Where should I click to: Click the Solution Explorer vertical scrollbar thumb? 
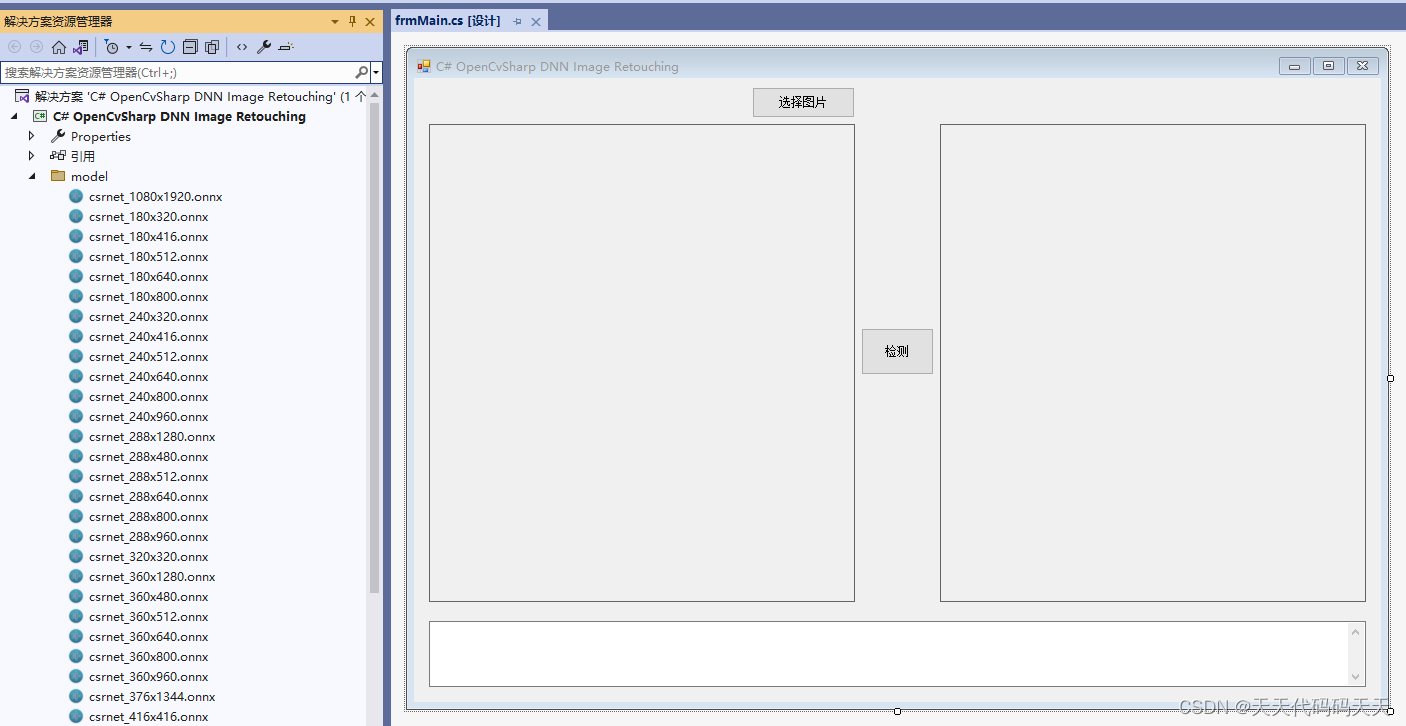click(375, 347)
